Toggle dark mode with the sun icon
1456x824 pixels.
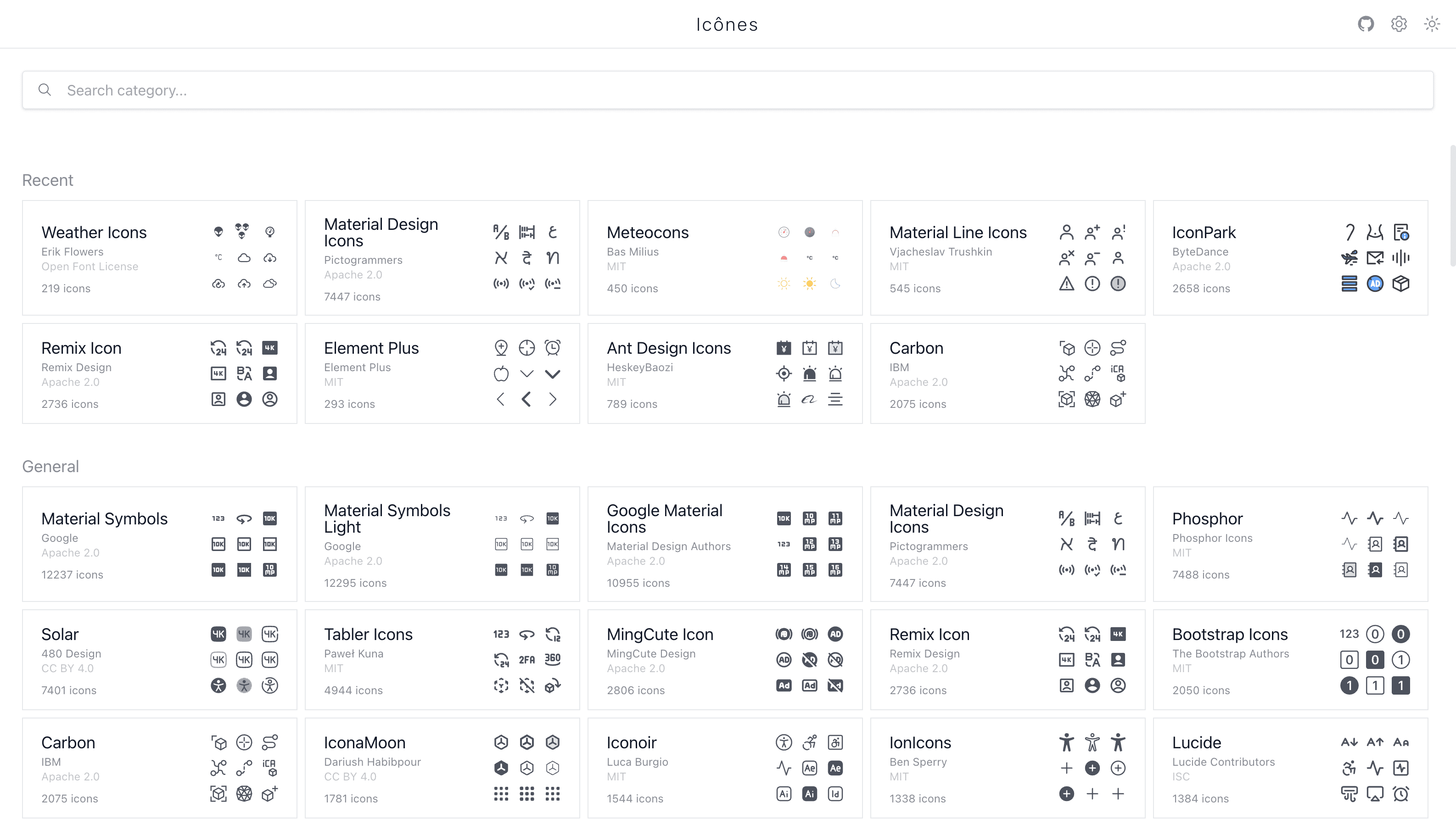click(1432, 24)
